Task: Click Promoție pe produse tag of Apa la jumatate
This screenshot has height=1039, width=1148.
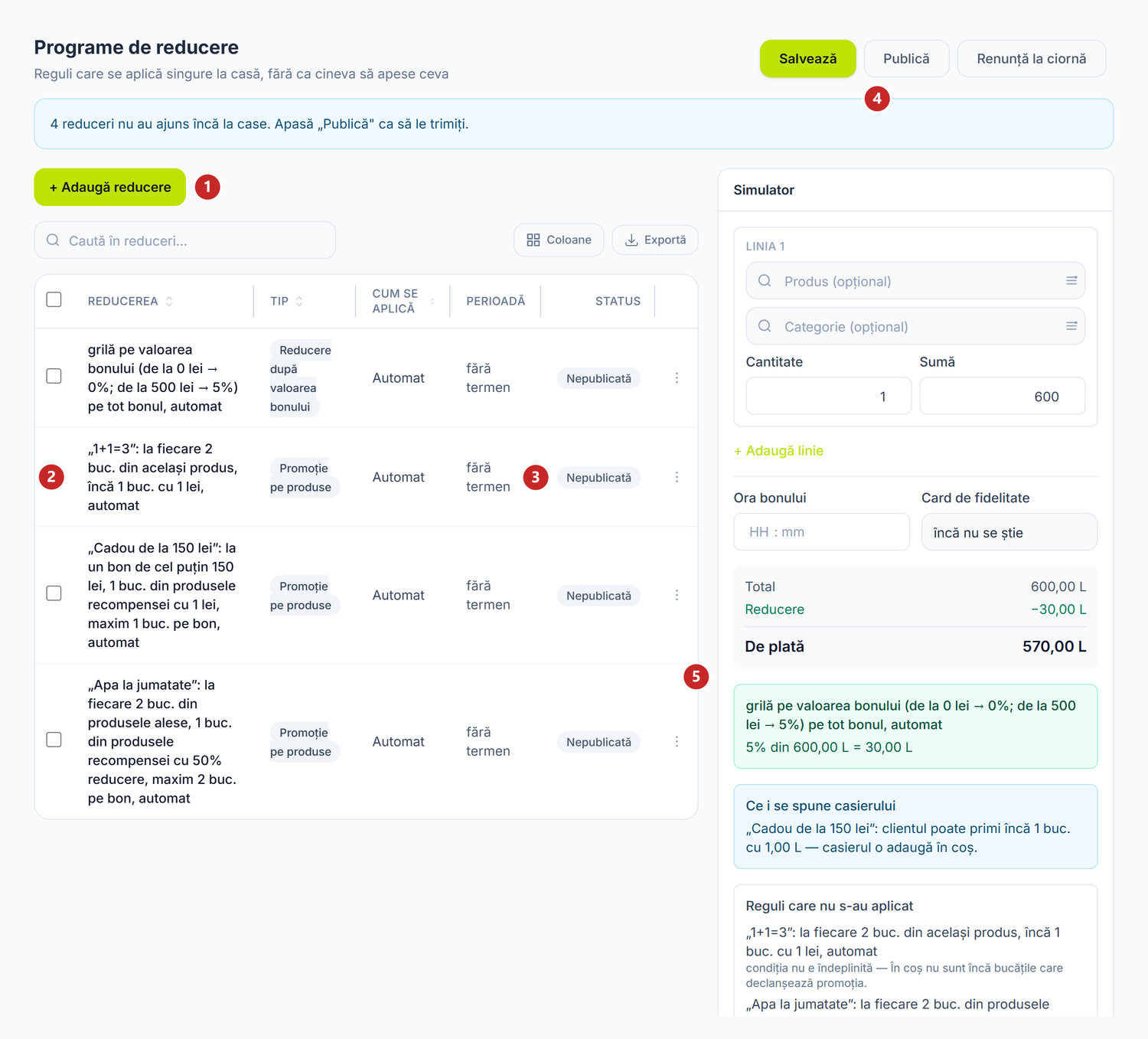Action: point(304,742)
